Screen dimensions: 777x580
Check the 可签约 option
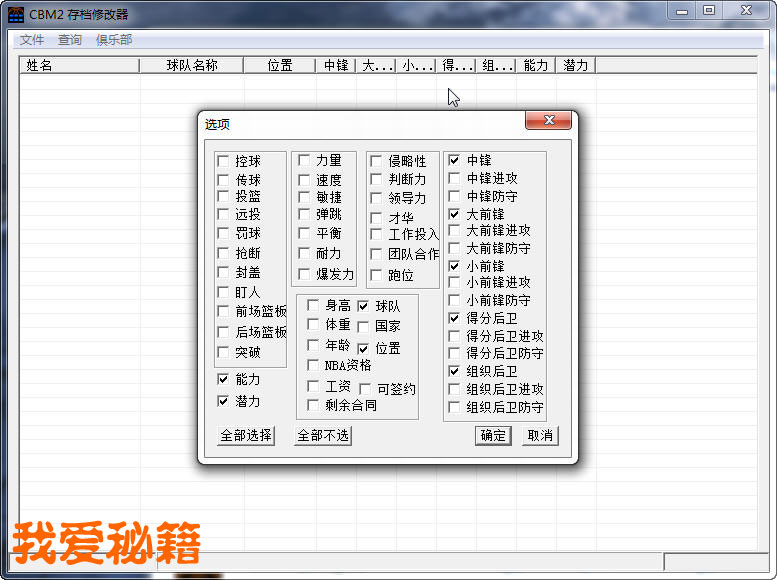coord(365,389)
